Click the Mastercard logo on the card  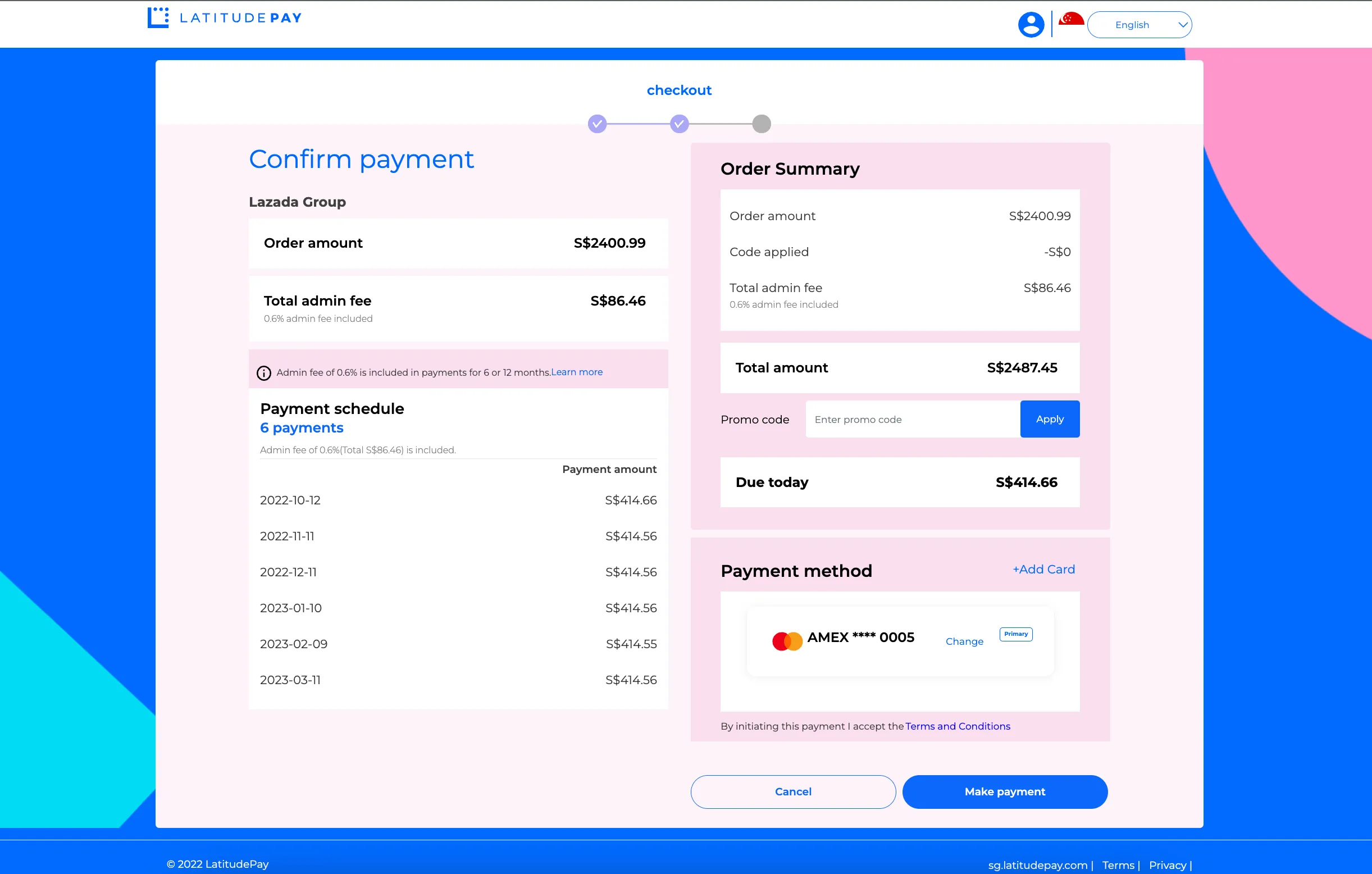(787, 641)
